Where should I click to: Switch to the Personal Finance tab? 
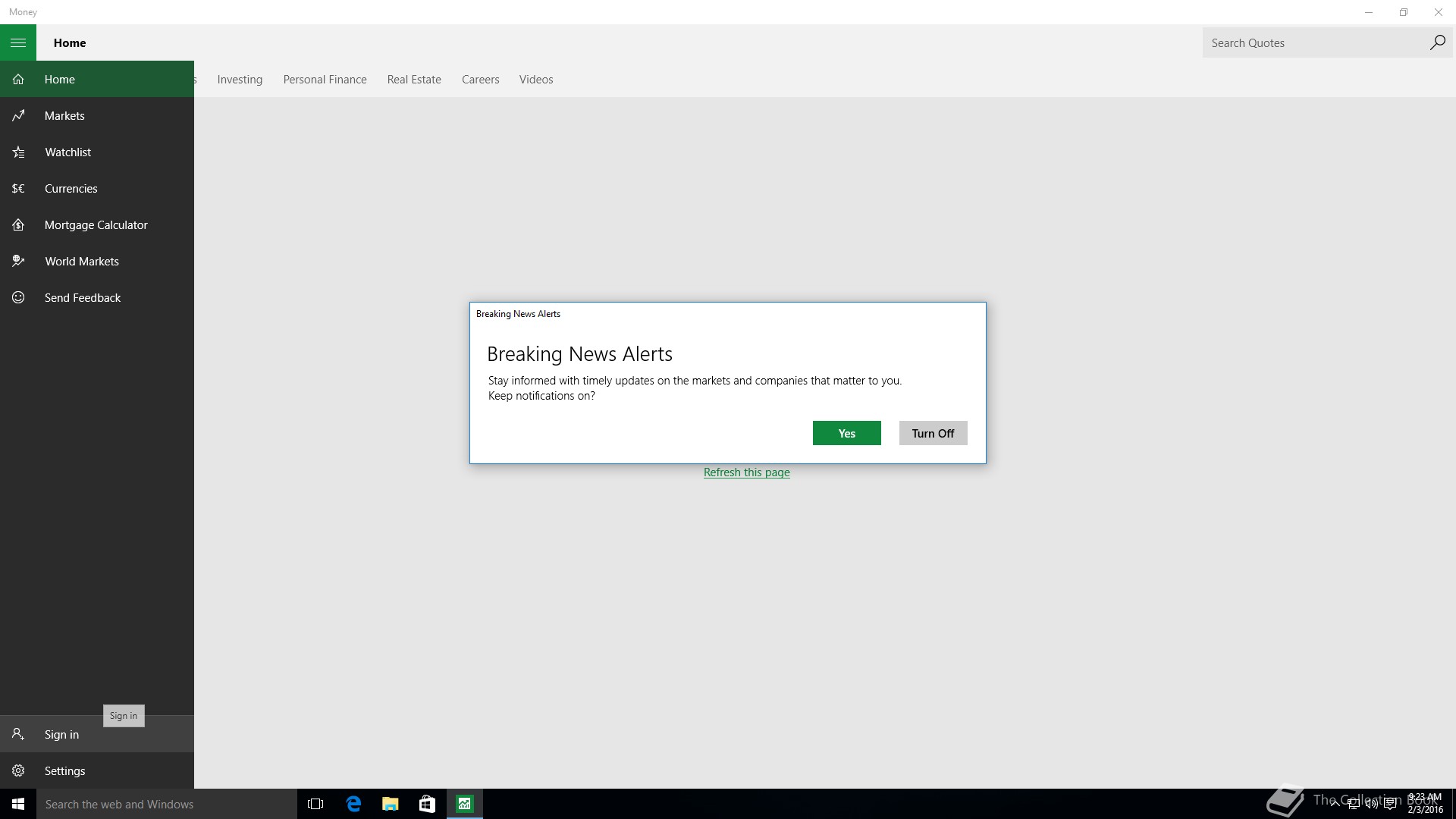(x=325, y=79)
